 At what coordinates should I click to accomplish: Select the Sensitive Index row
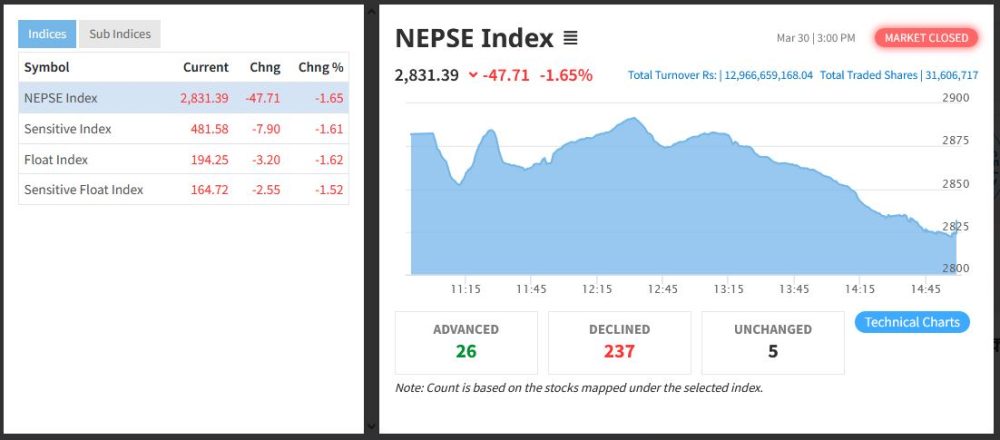coord(183,129)
